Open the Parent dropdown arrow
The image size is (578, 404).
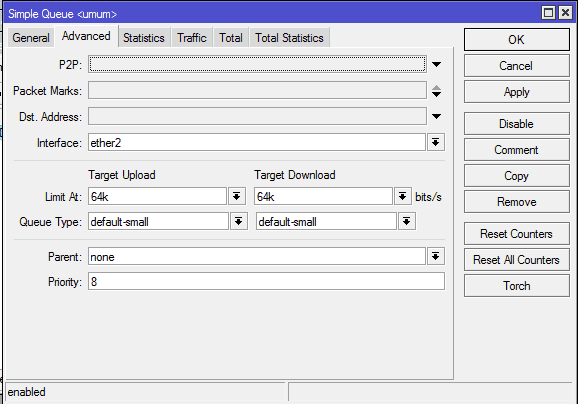click(435, 256)
